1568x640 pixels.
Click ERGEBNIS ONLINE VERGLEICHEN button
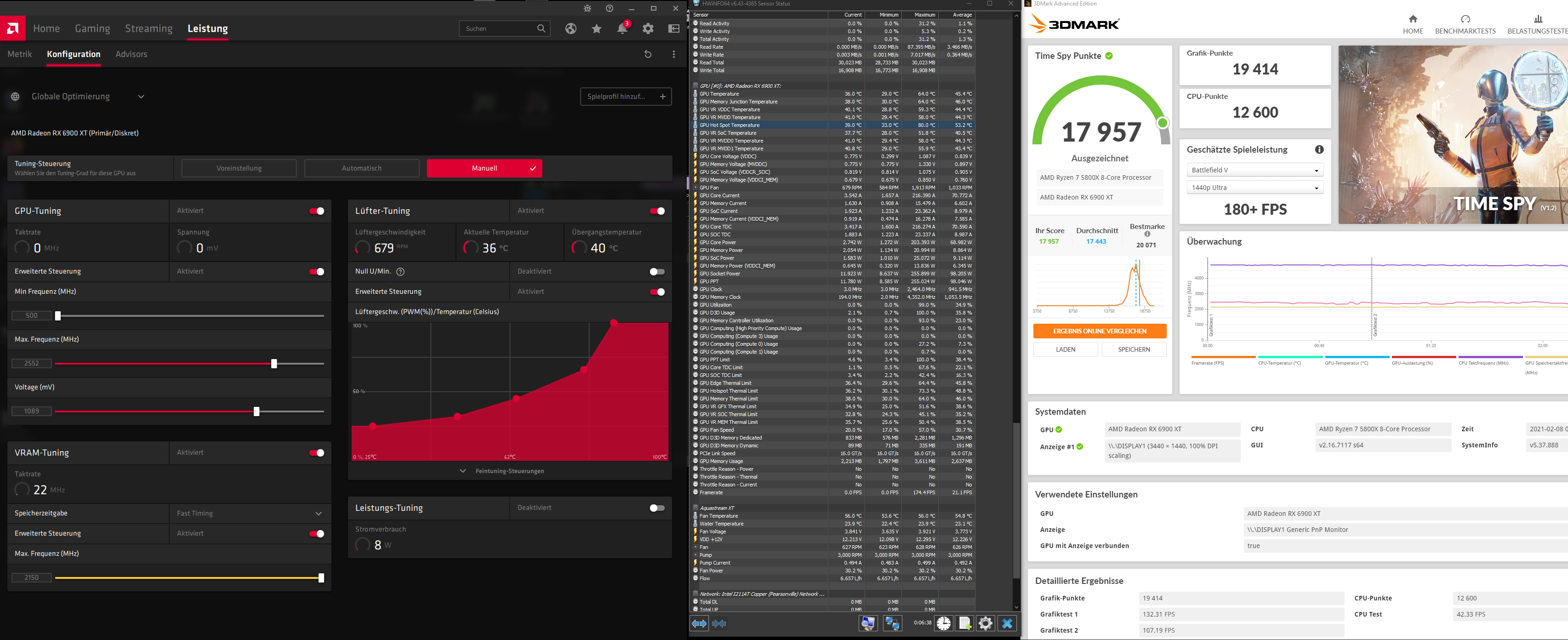click(x=1099, y=331)
